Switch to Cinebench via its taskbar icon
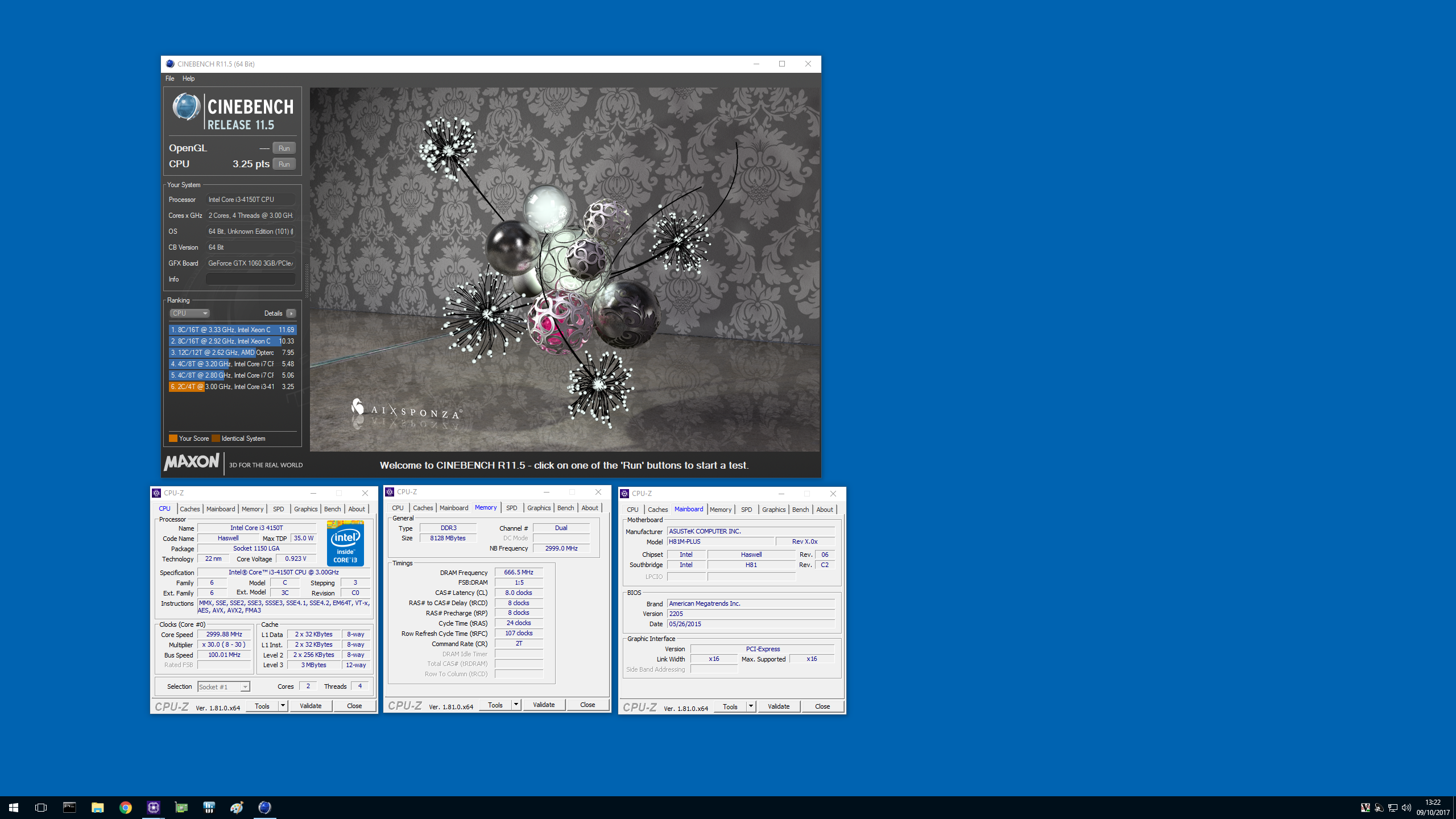 (265, 807)
